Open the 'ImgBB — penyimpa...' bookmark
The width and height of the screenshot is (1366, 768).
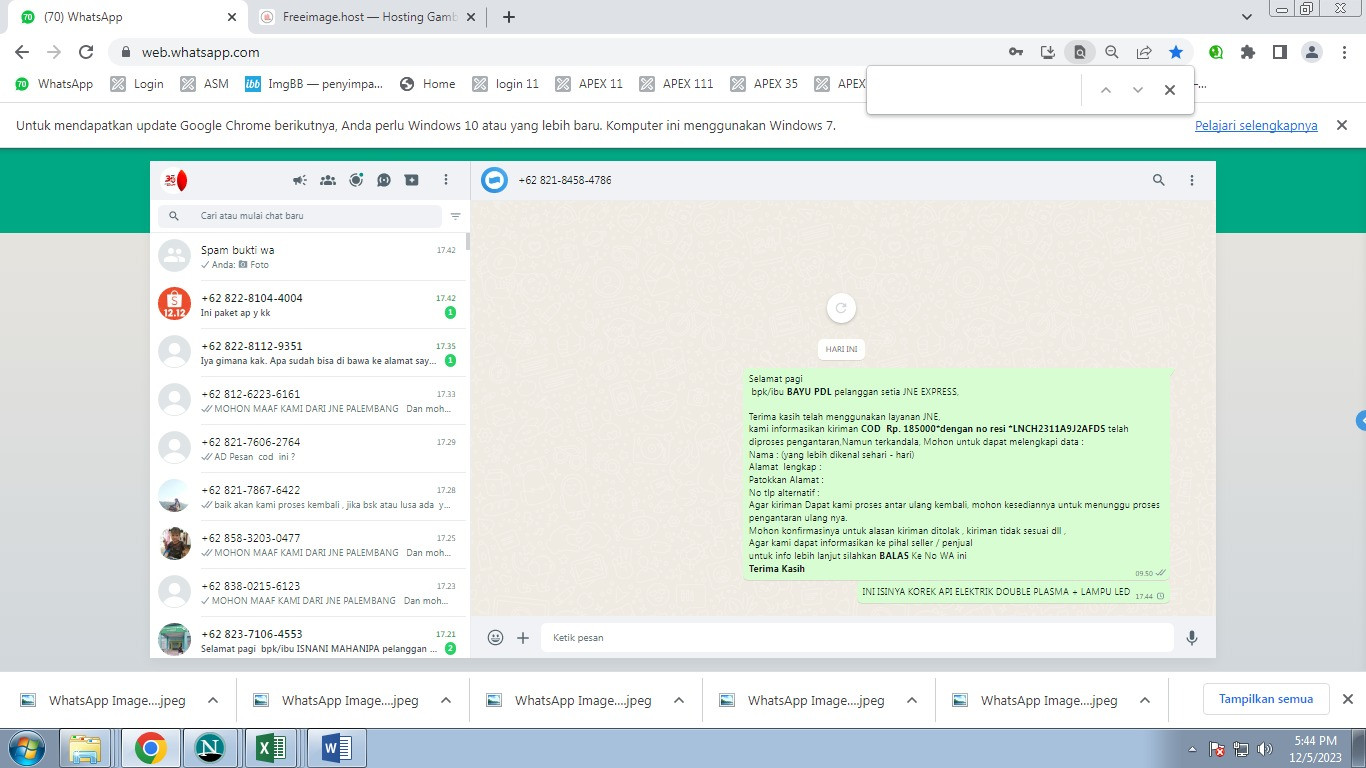tap(314, 84)
